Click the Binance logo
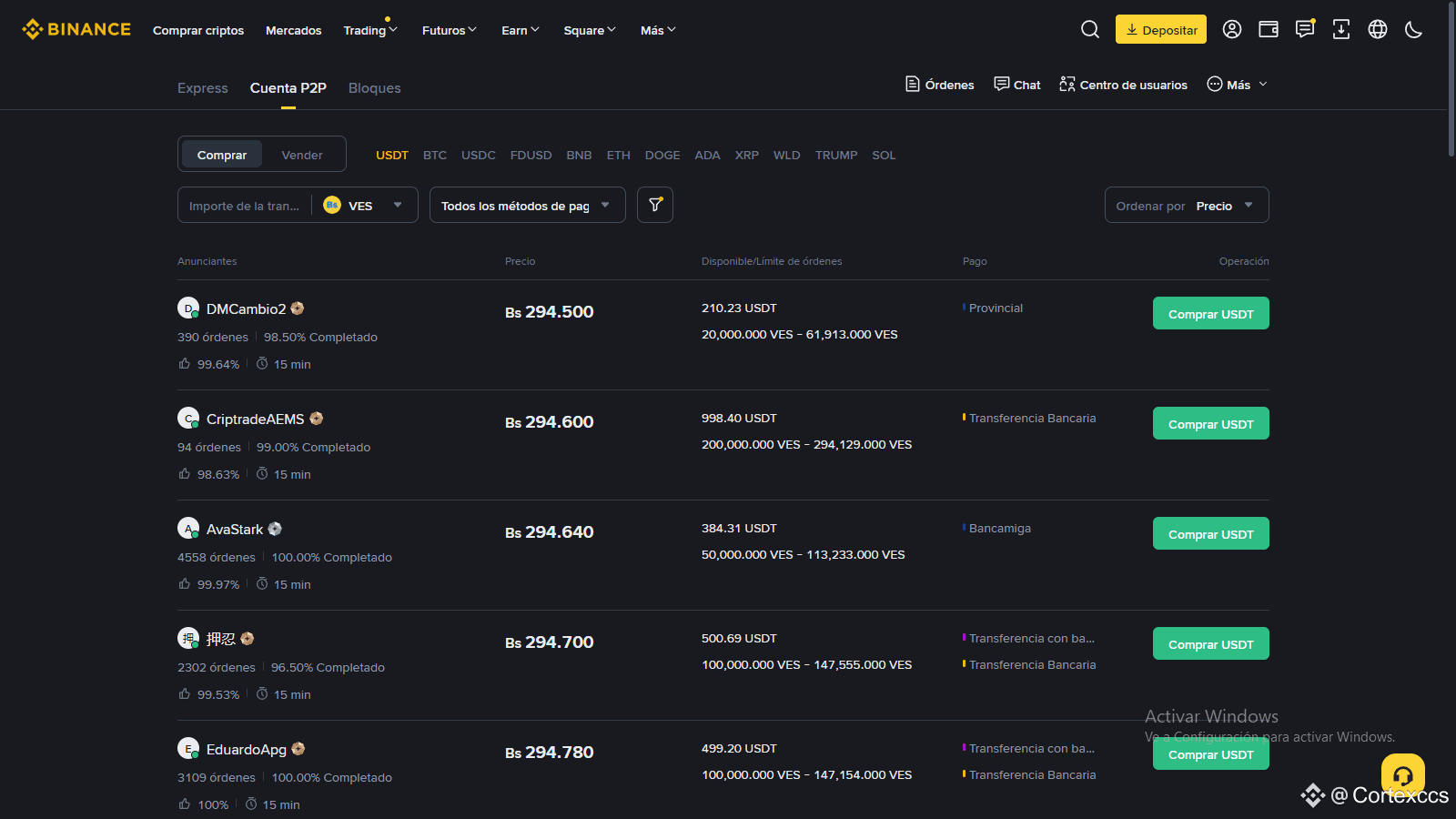 click(76, 29)
